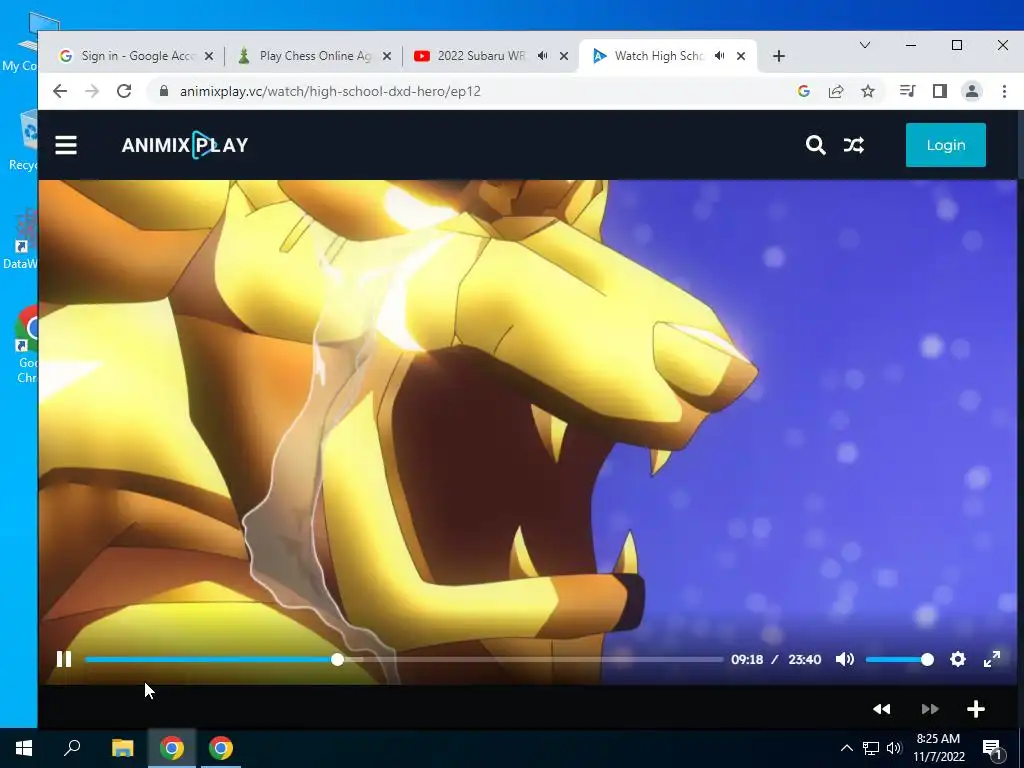
Task: Enter fullscreen video mode
Action: tap(992, 660)
